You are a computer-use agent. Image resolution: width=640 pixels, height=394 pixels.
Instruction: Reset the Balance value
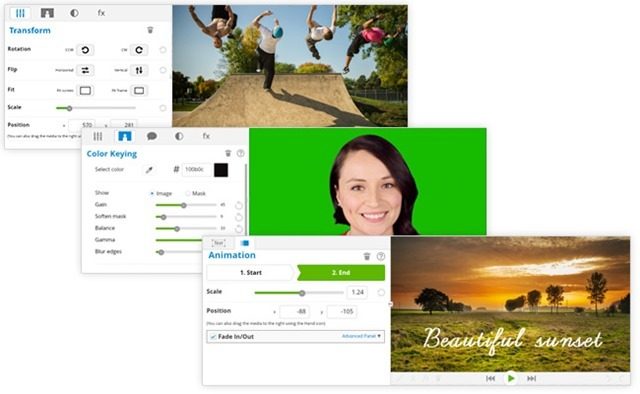tap(239, 229)
